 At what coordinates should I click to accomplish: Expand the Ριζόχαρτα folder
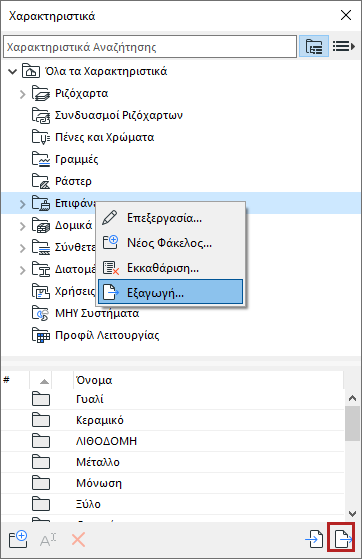tap(22, 94)
